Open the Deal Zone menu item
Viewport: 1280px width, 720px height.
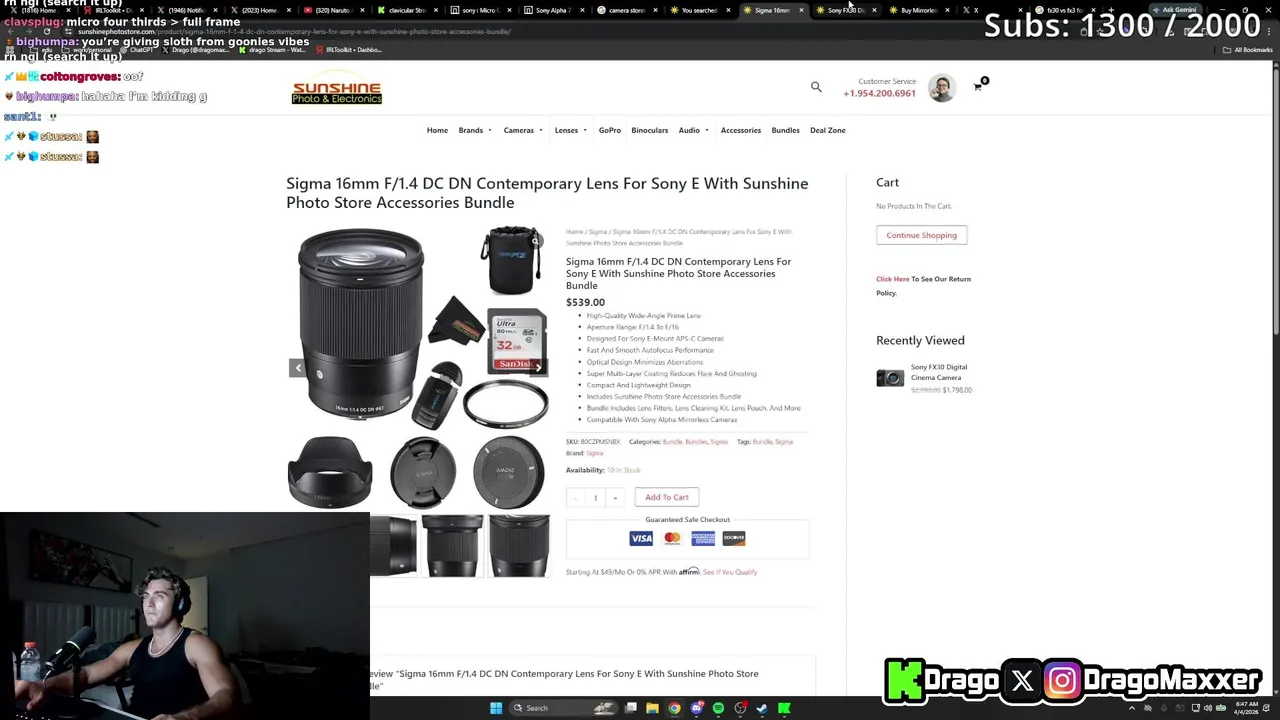tap(827, 130)
